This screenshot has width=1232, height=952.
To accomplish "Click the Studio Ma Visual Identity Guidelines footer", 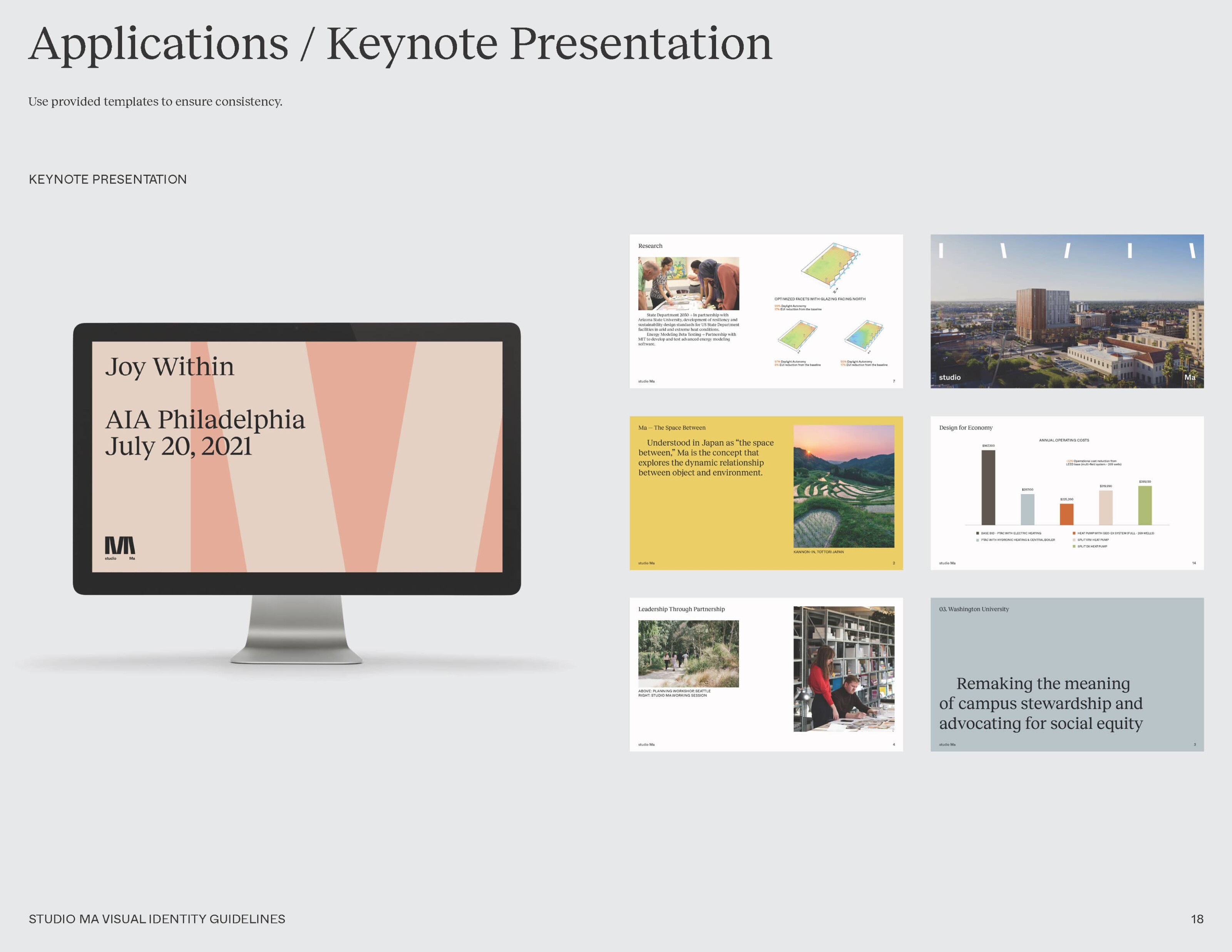I will (157, 919).
